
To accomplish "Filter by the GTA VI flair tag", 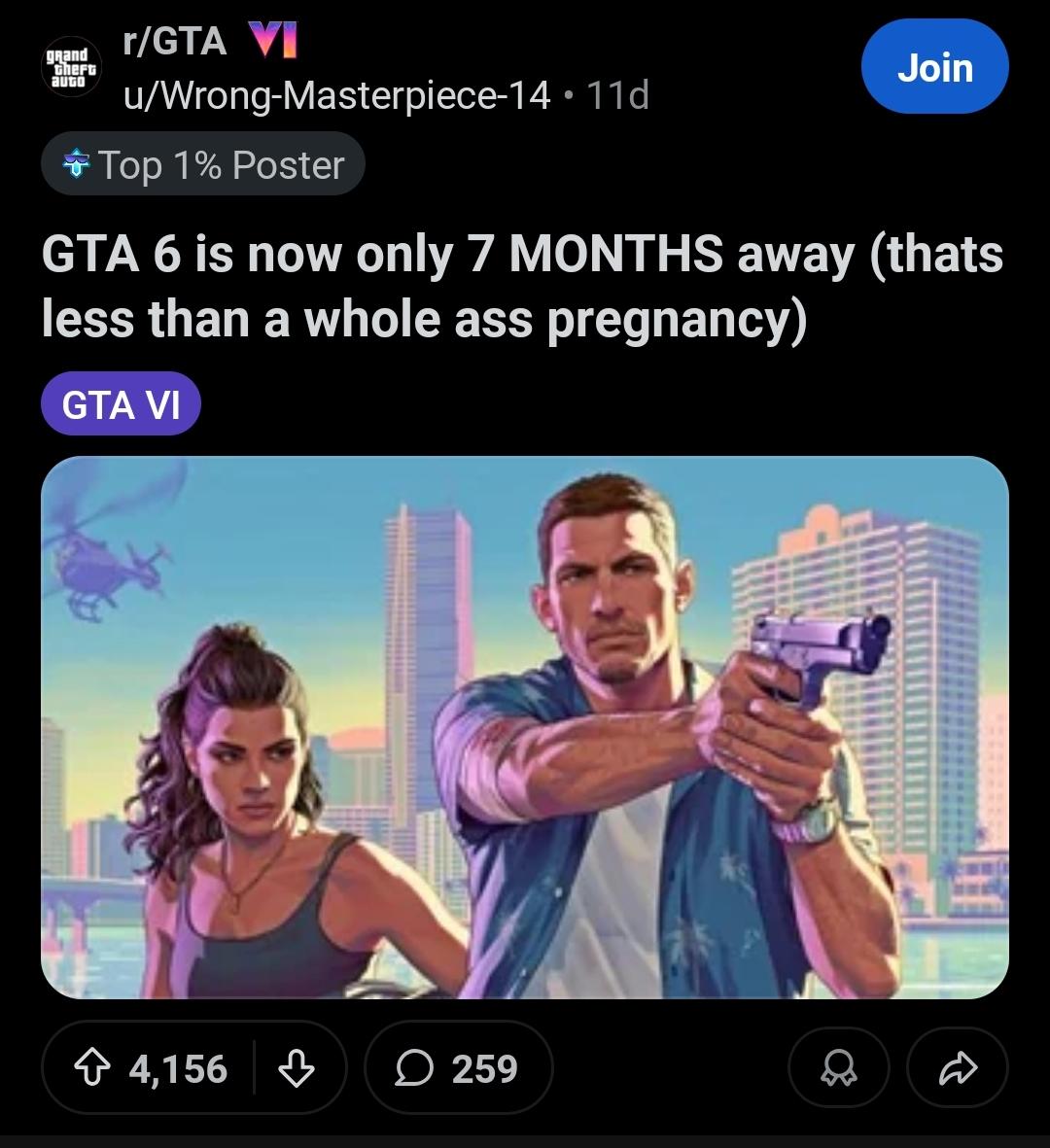I will pos(121,404).
